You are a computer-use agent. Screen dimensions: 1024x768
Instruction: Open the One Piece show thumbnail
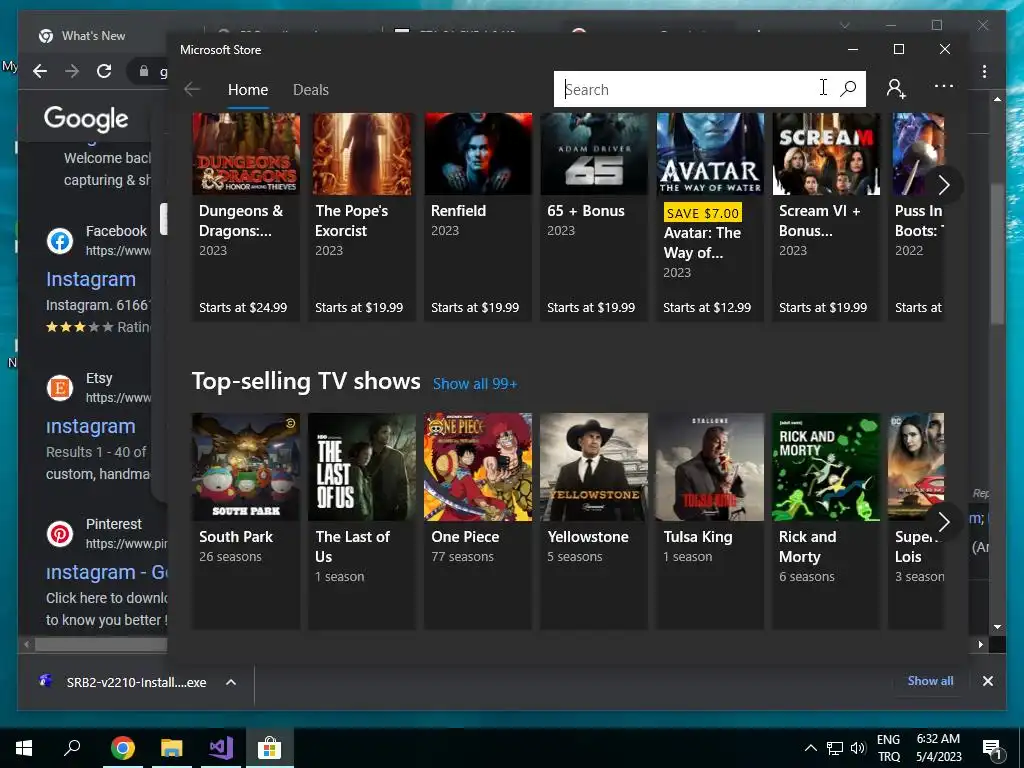(478, 467)
